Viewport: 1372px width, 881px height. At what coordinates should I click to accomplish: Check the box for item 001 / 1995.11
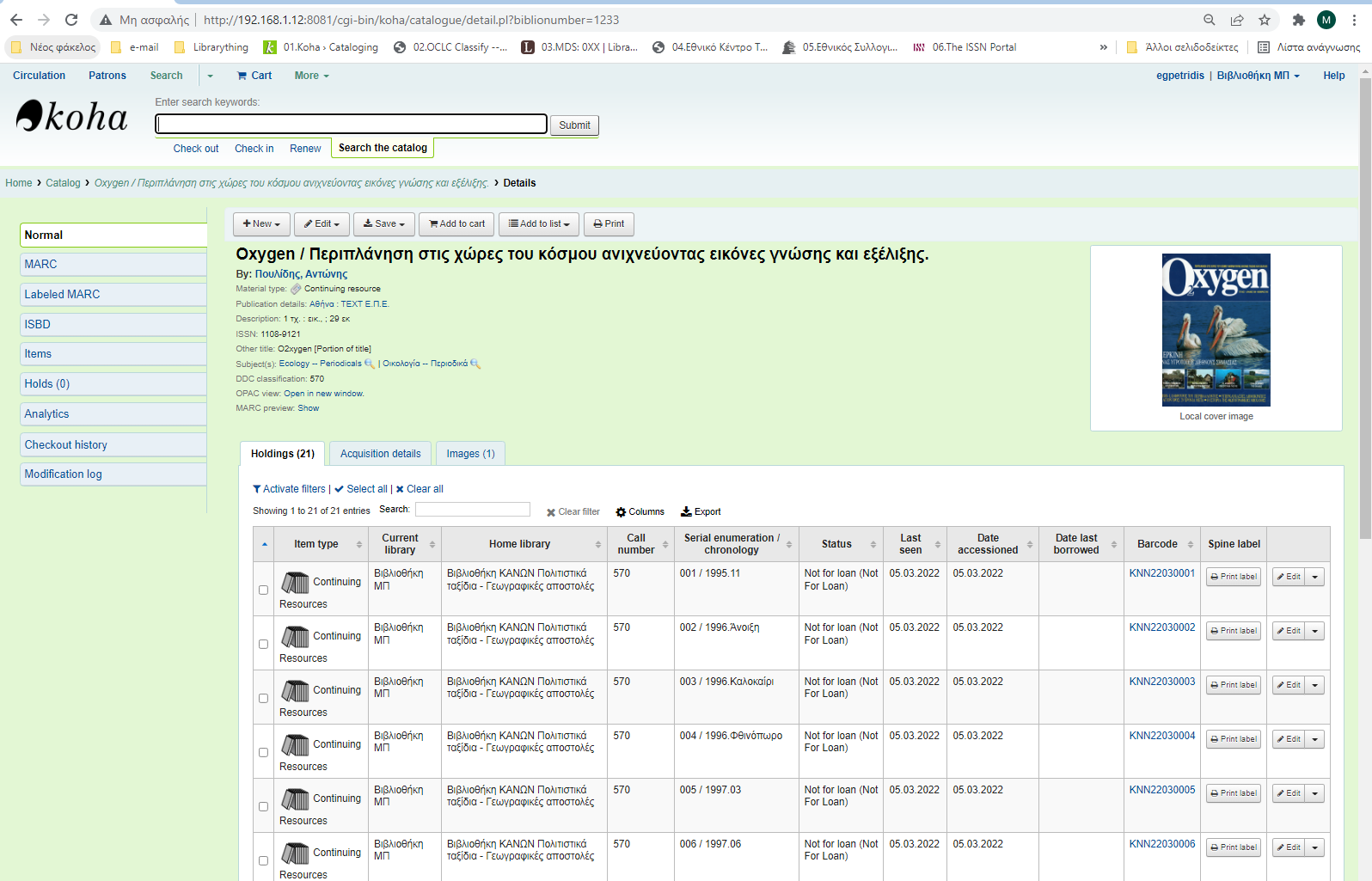click(264, 590)
